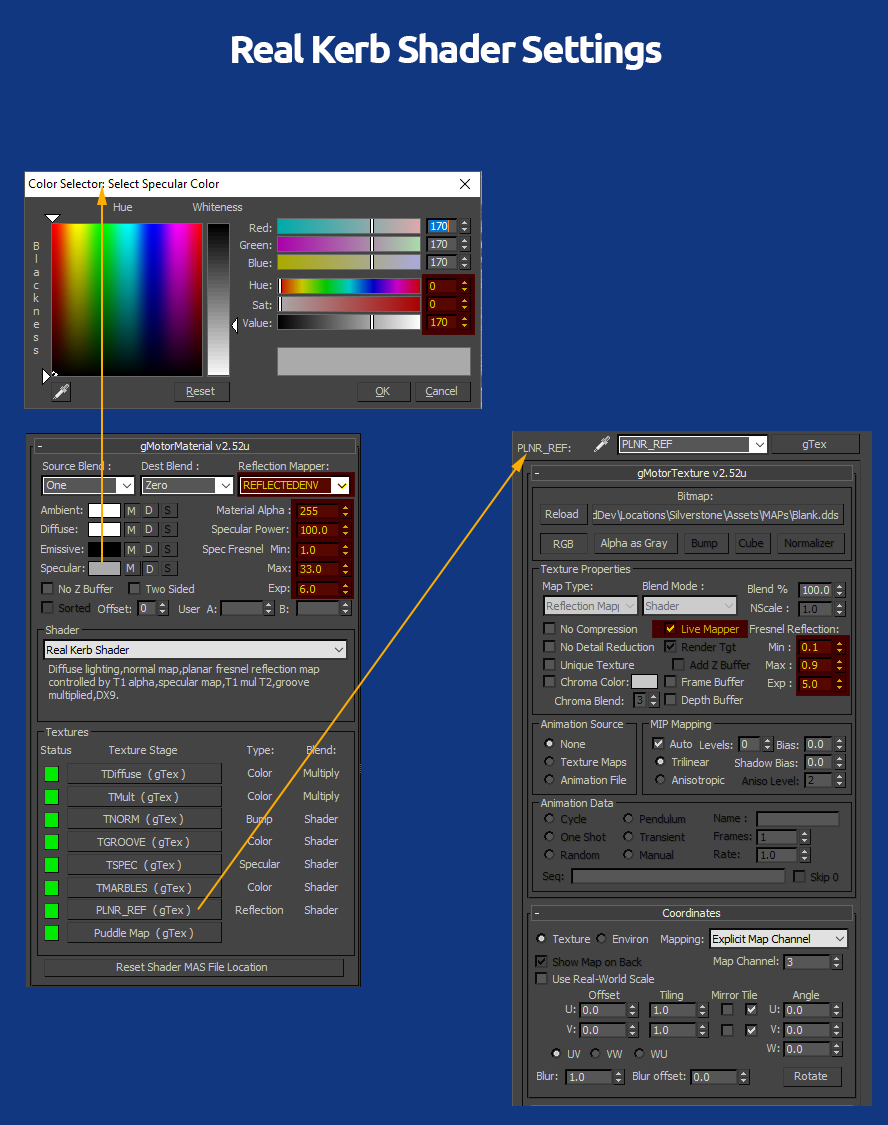Select the Texture Maps animation source
The image size is (888, 1125).
click(549, 762)
